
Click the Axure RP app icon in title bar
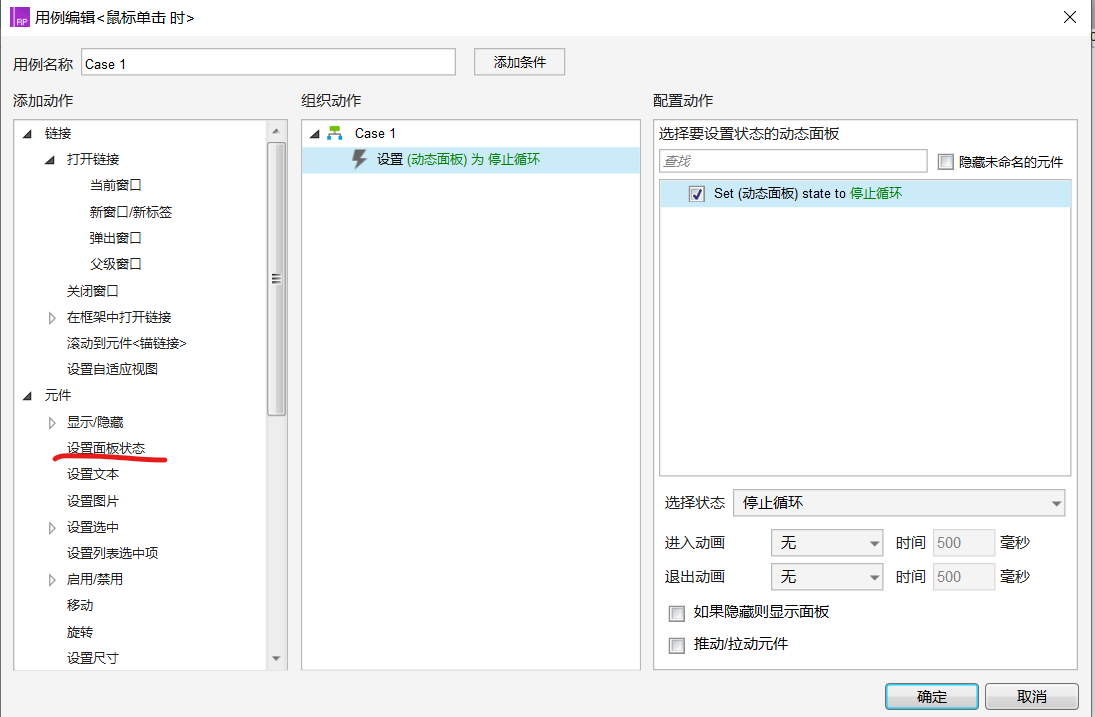pos(20,17)
